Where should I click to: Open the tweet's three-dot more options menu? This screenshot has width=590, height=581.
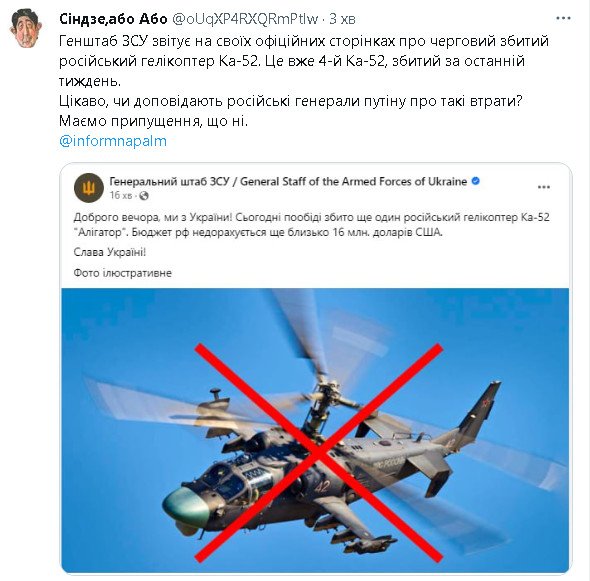tap(564, 18)
